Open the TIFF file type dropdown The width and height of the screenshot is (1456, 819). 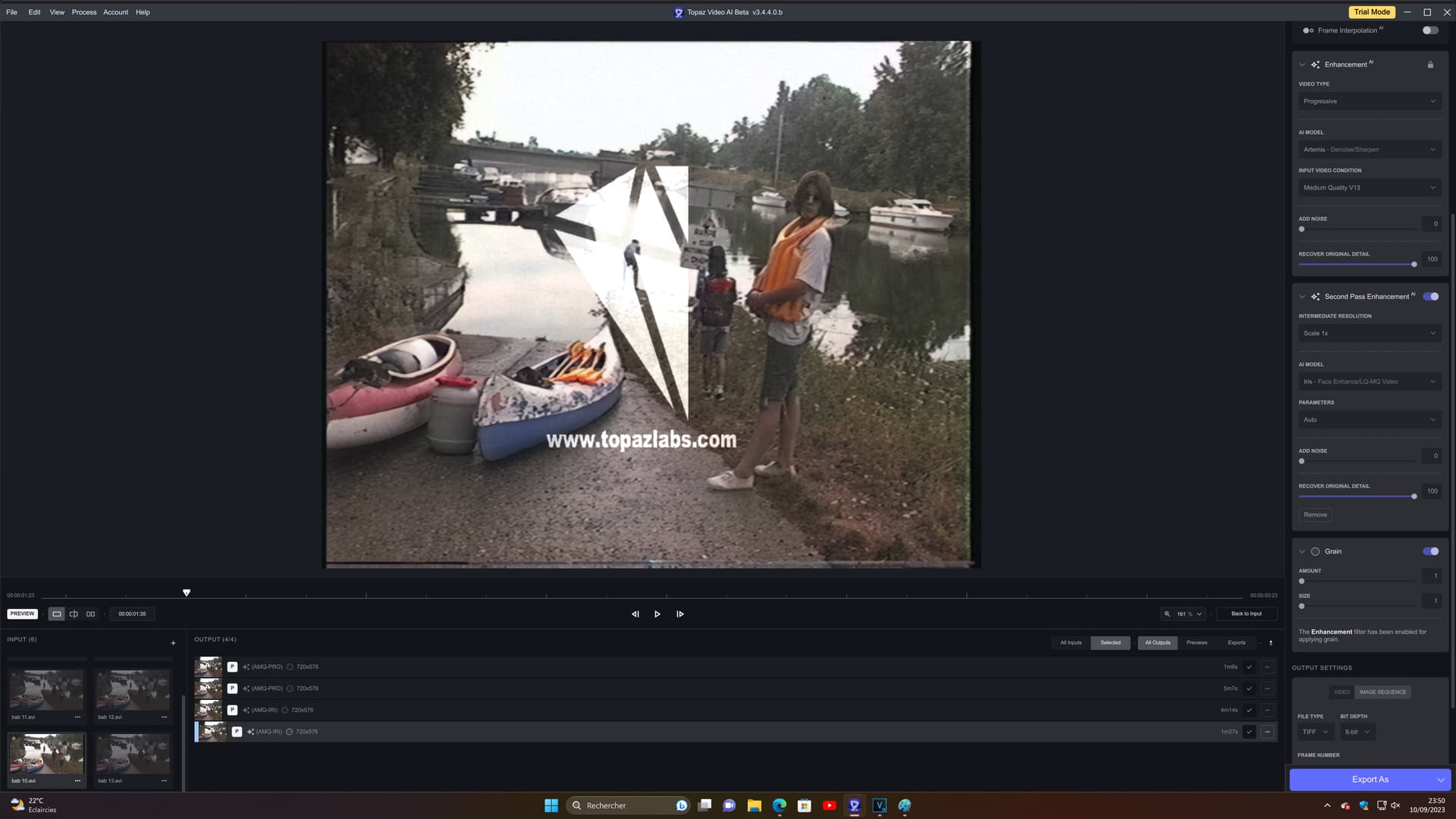point(1314,732)
